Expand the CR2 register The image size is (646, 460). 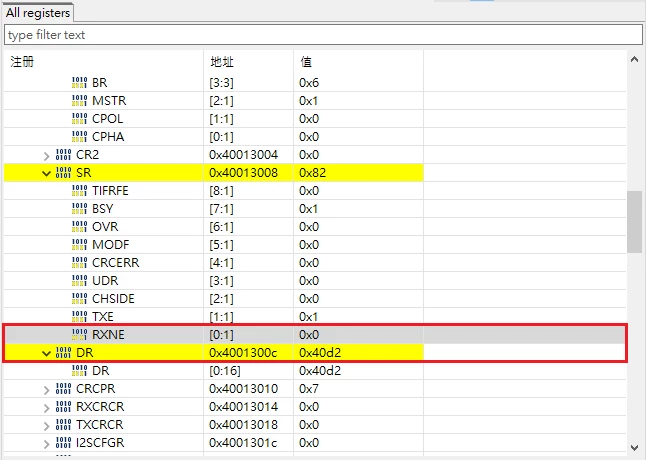click(x=47, y=155)
